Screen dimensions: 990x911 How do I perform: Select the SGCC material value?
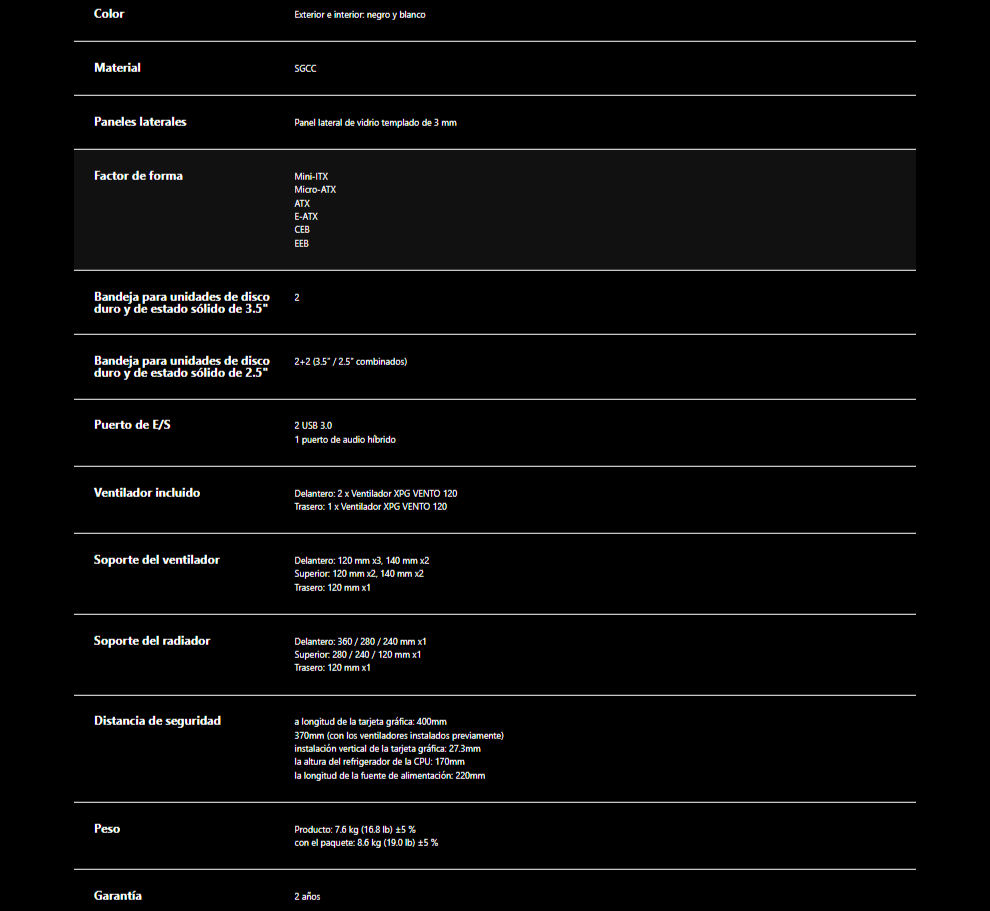306,69
